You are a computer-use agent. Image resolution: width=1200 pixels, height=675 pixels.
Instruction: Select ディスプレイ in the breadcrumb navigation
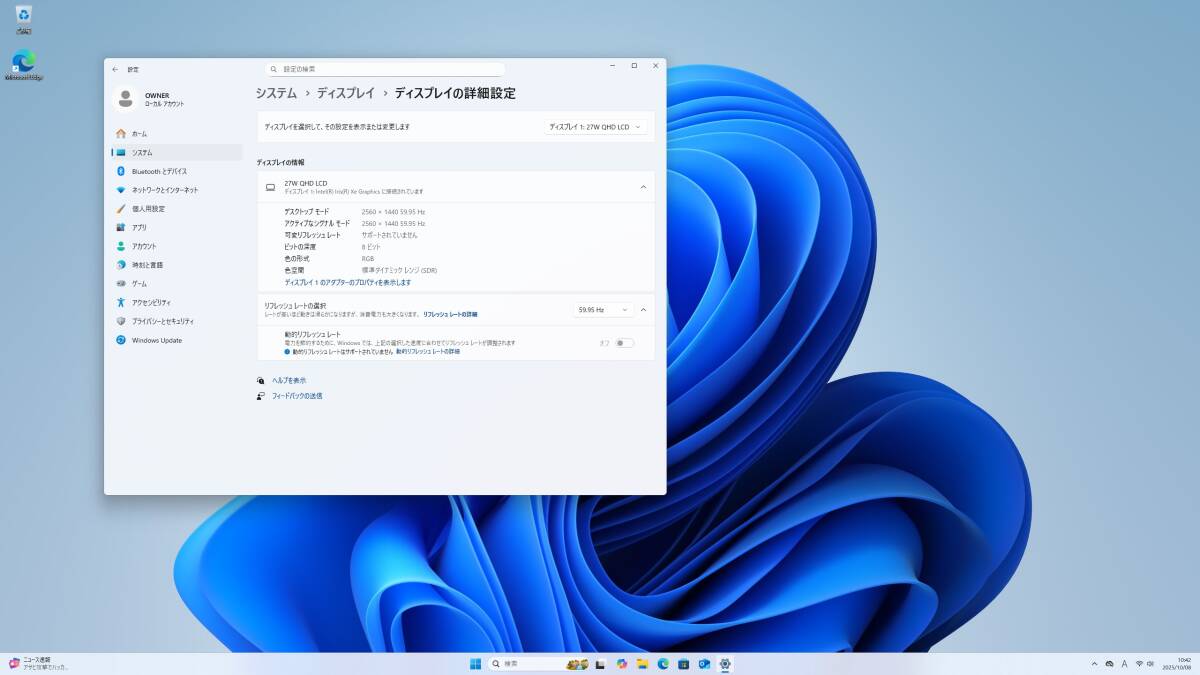coord(345,92)
